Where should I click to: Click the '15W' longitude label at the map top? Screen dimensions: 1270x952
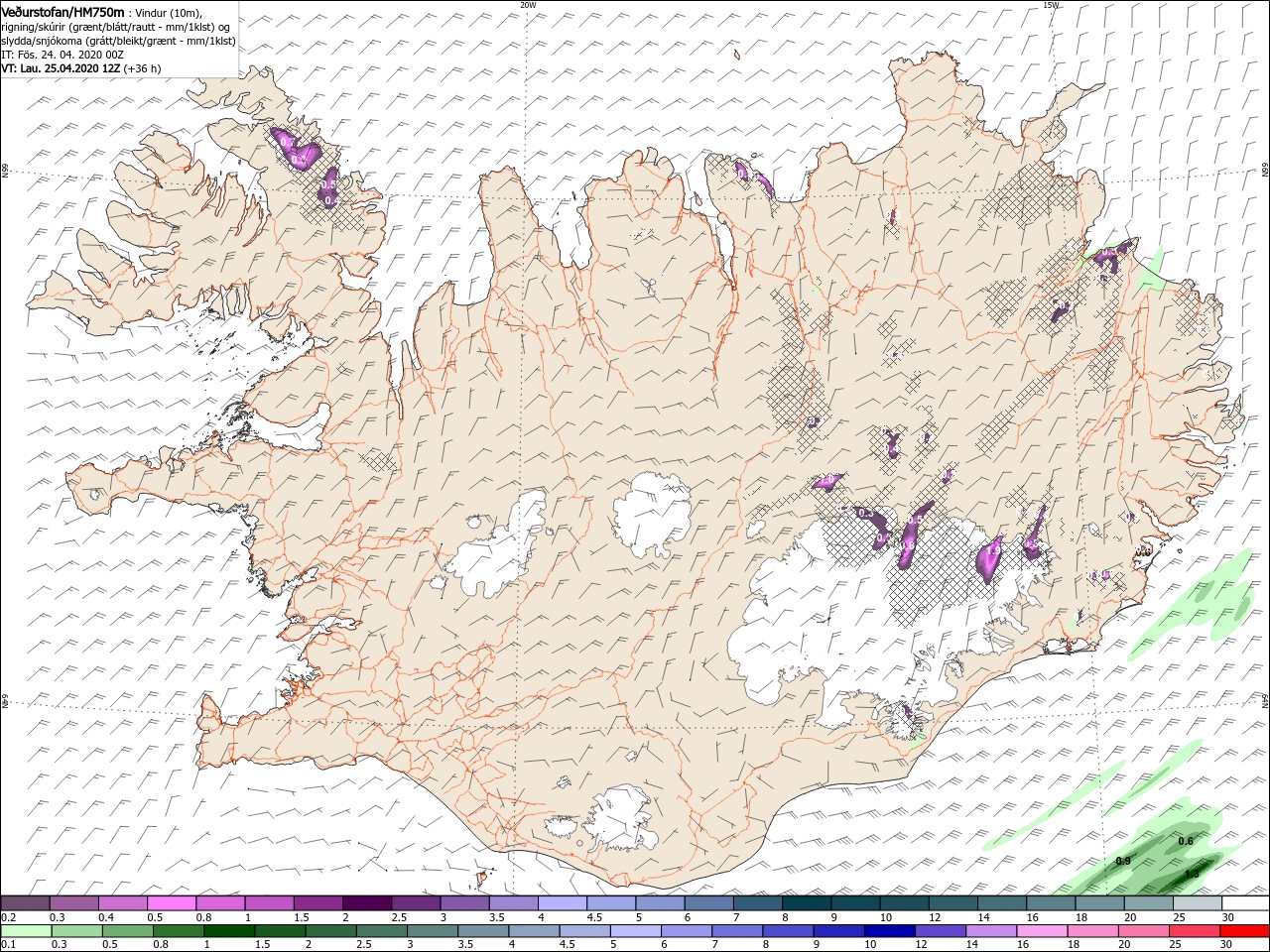click(1051, 4)
